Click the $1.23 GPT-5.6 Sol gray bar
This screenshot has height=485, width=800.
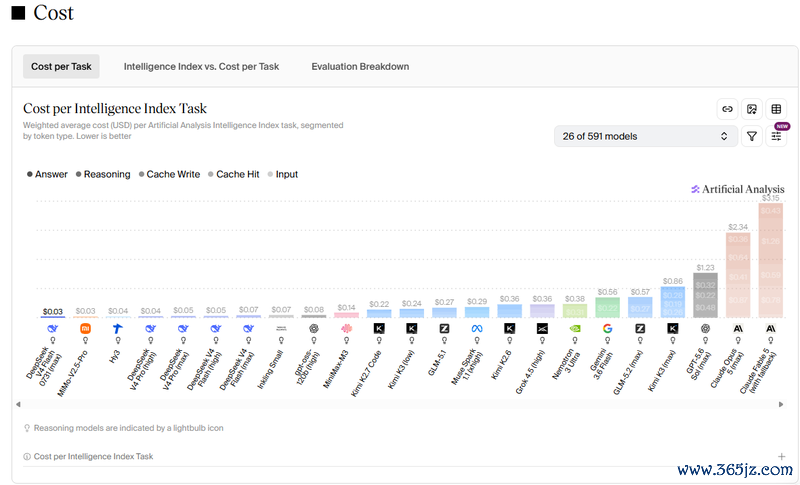point(706,295)
